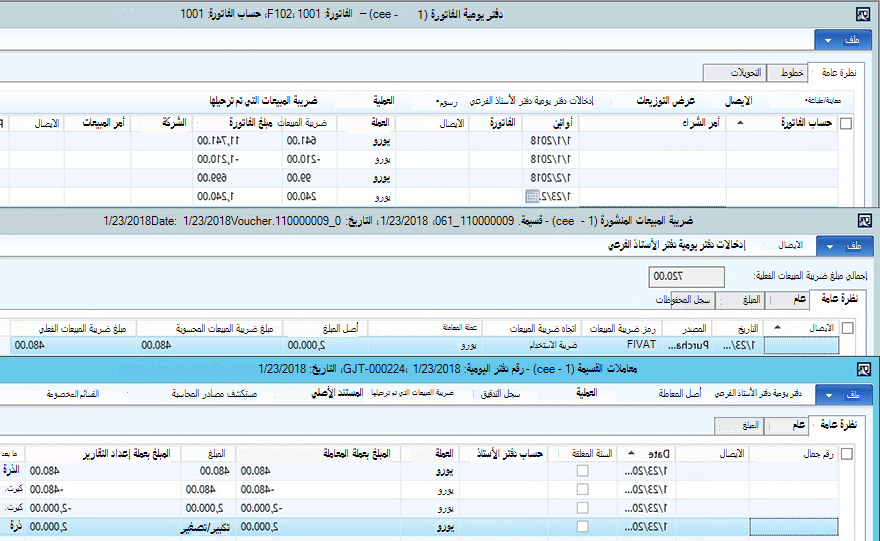Viewport: 880px width, 541px height.
Task: Check السنة المغلقة box for the highlighted 2,000.00 row
Action: point(583,526)
